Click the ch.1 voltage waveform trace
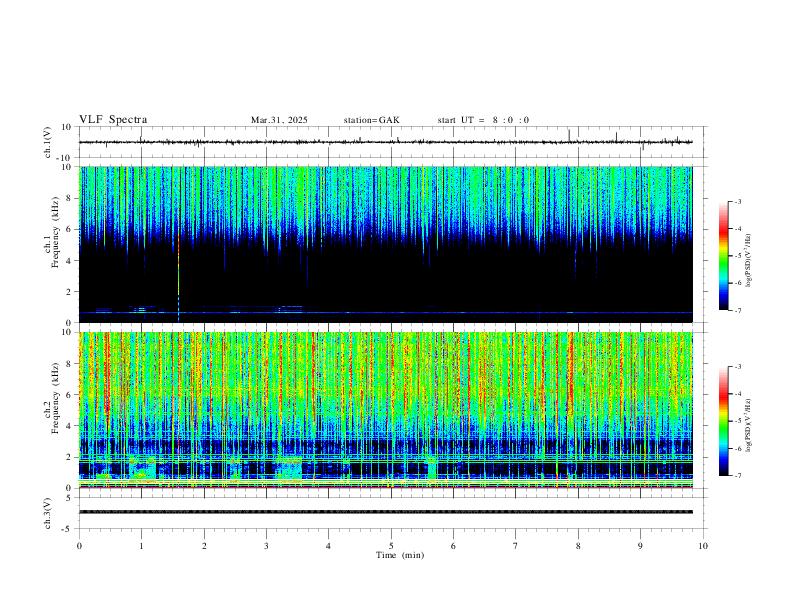792x612 pixels. [385, 142]
